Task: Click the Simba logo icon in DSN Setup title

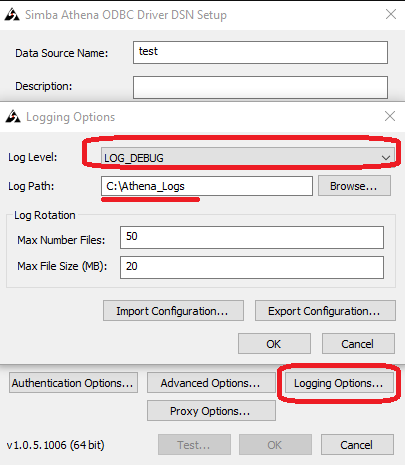Action: 12,15
